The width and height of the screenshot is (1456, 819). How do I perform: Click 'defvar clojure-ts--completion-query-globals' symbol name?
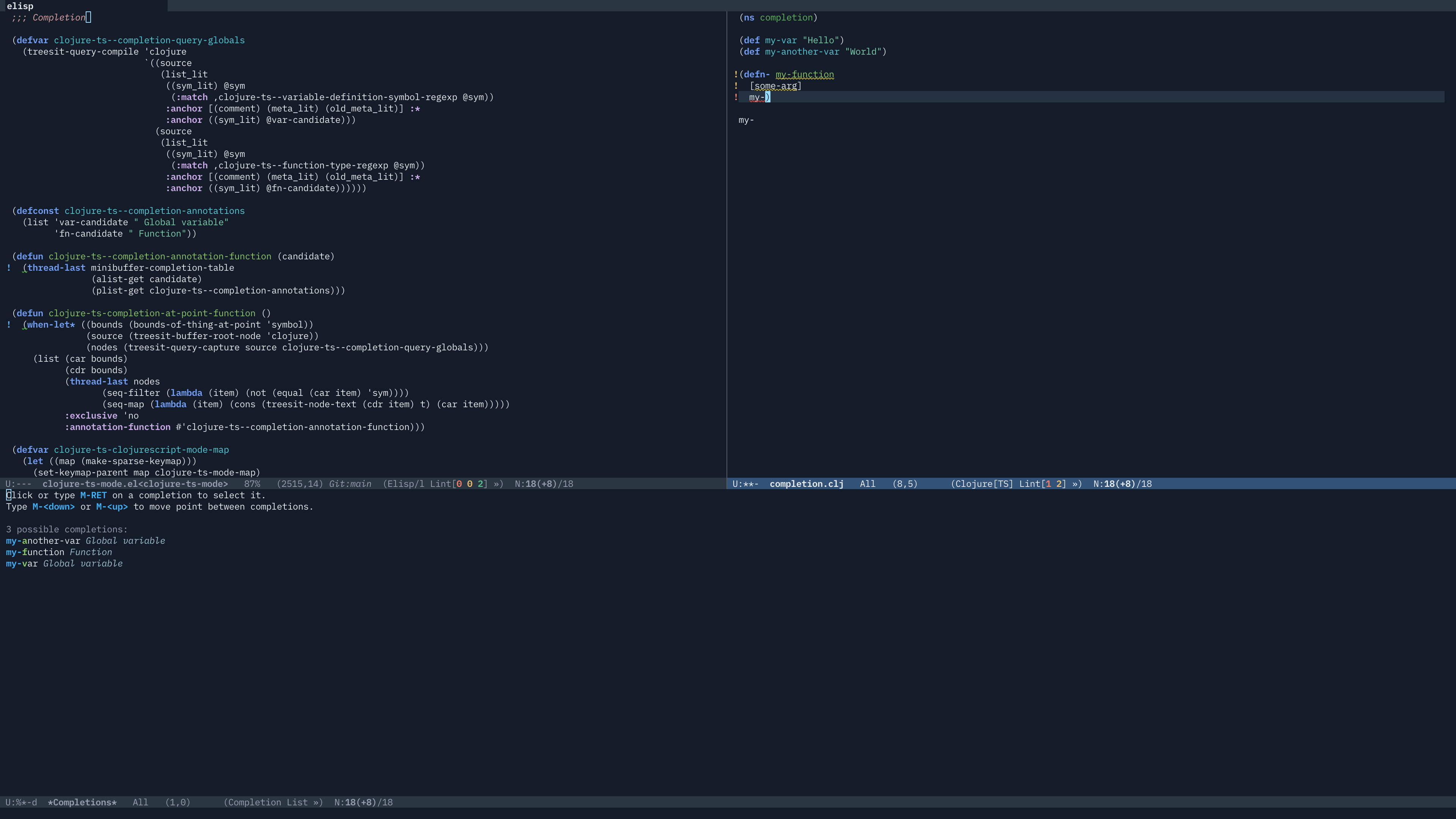click(x=149, y=40)
